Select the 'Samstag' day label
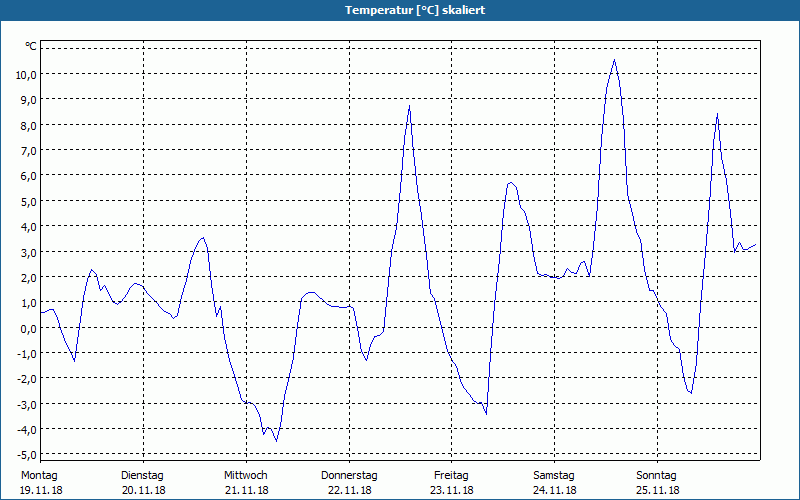Image resolution: width=800 pixels, height=500 pixels. click(x=554, y=476)
